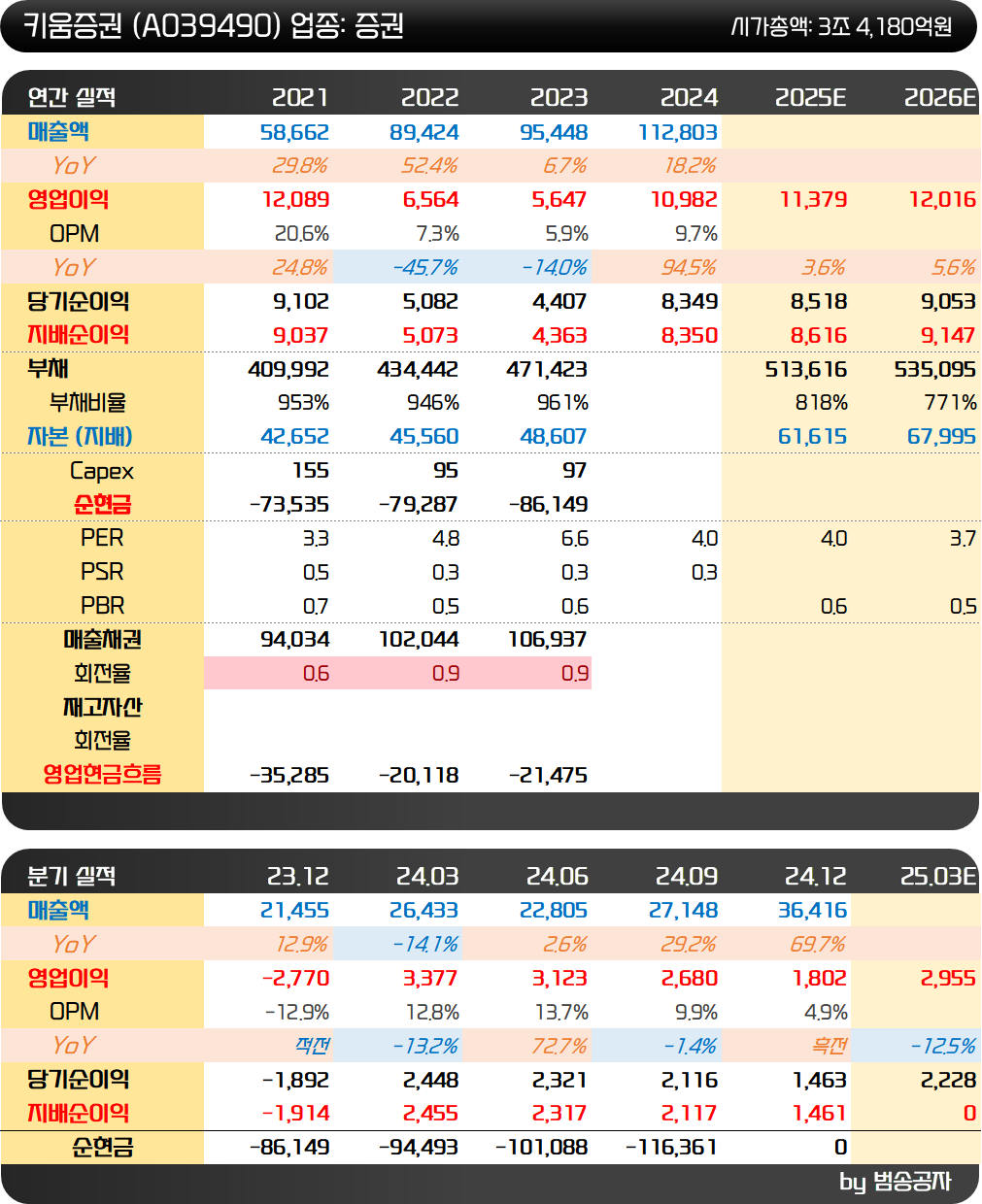982x1204 pixels.
Task: Click operating cash flow -35,285
Action: point(289,775)
